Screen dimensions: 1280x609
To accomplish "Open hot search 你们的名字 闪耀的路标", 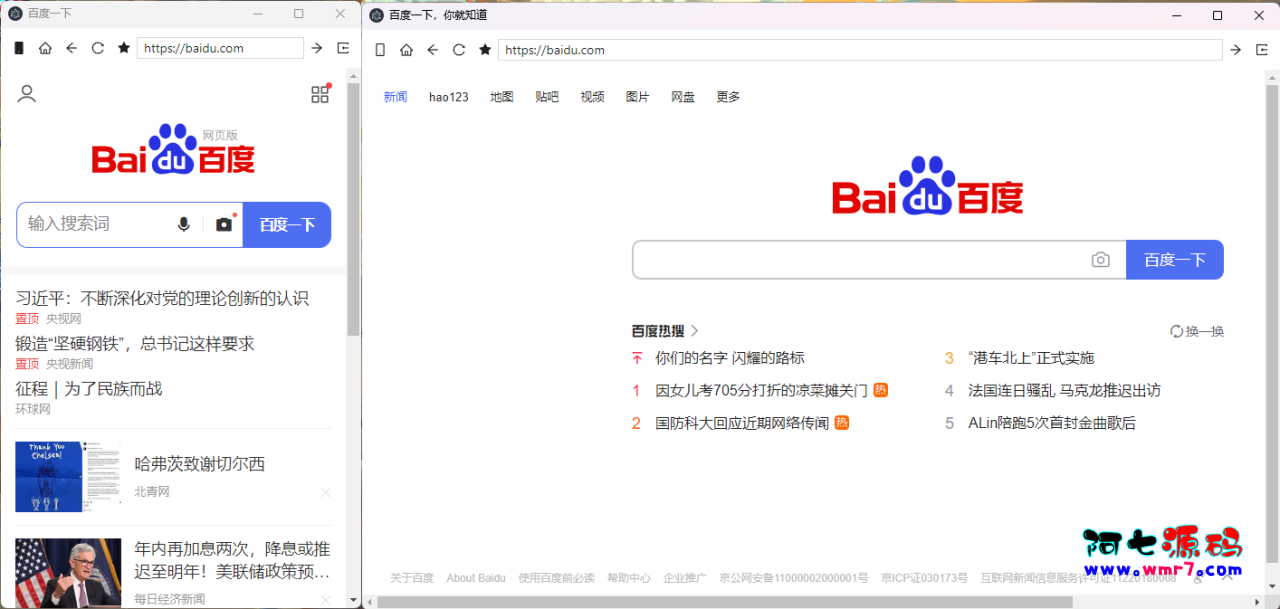I will click(730, 358).
